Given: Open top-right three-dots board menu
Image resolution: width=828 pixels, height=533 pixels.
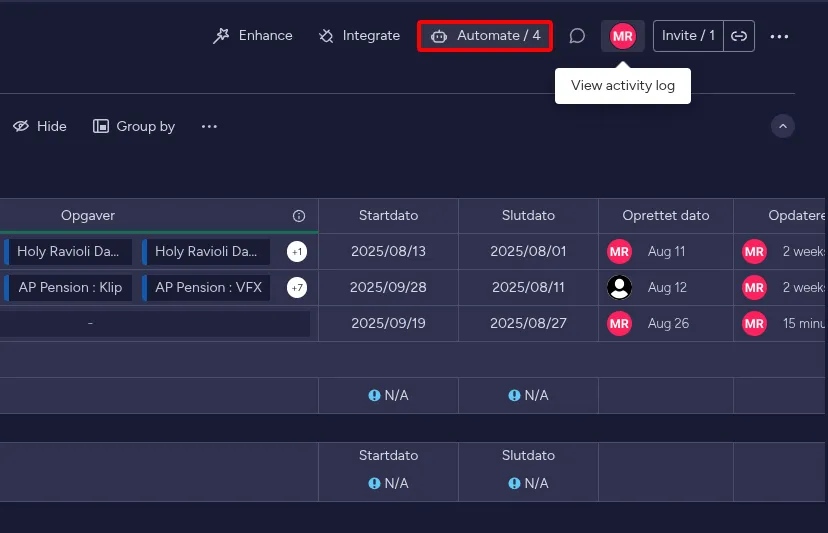Looking at the screenshot, I should point(780,36).
